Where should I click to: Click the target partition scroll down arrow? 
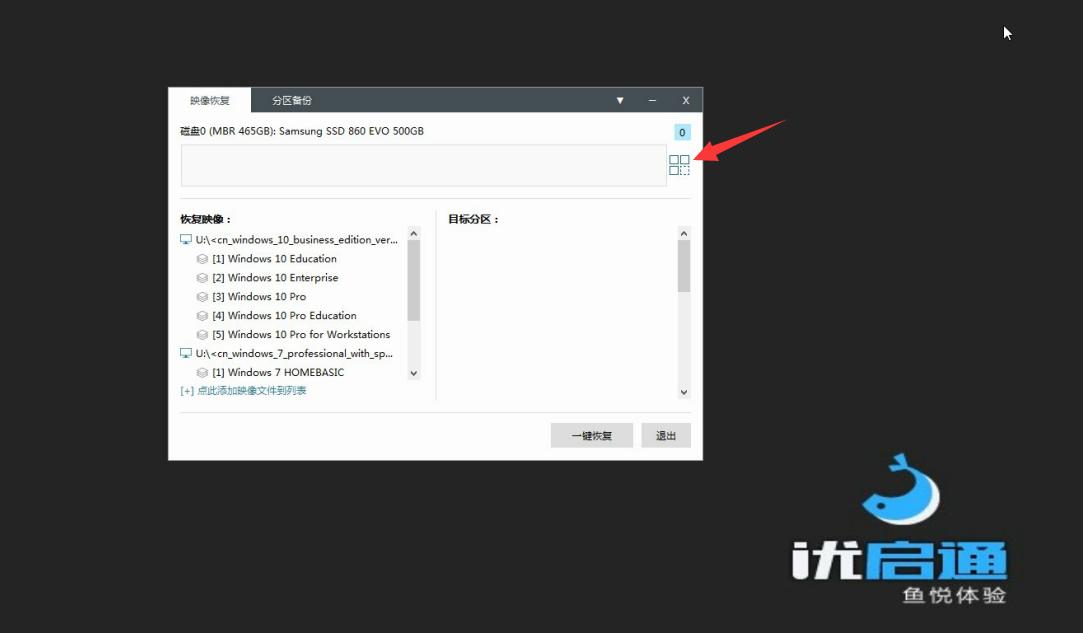[x=684, y=392]
